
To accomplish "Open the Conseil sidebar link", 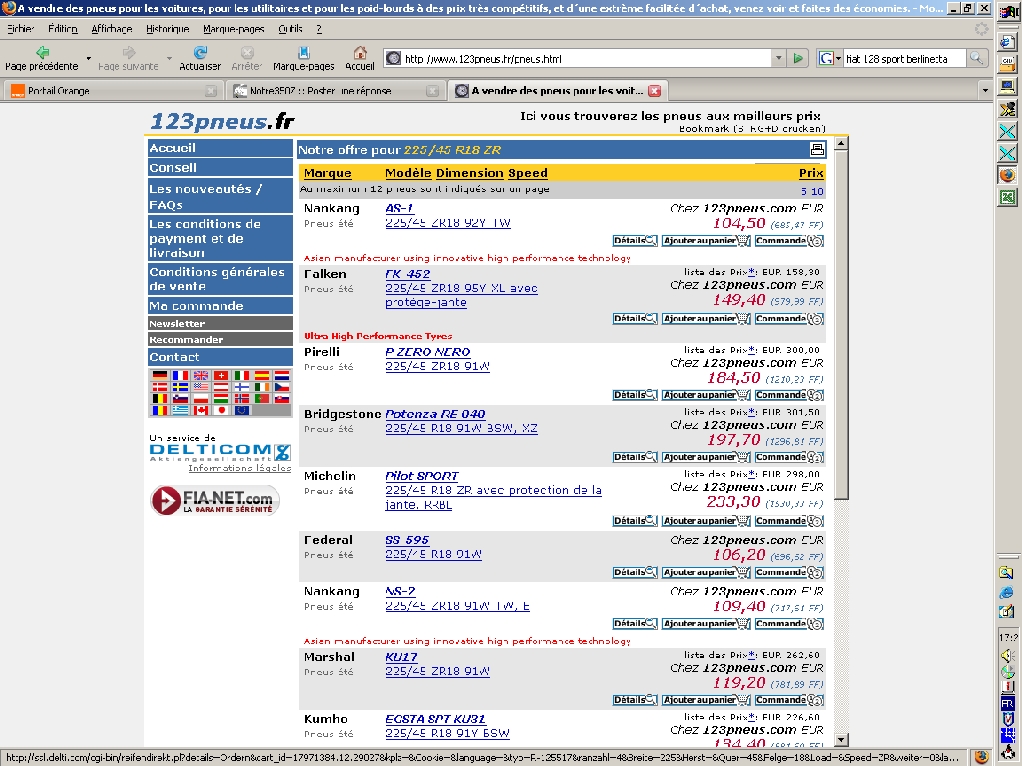I will 220,168.
